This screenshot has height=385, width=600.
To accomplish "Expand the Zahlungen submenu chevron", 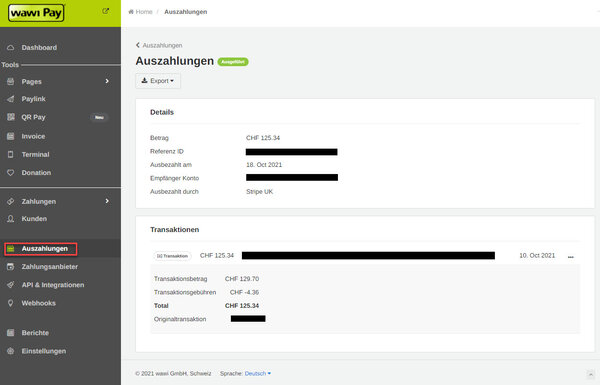I will 107,201.
